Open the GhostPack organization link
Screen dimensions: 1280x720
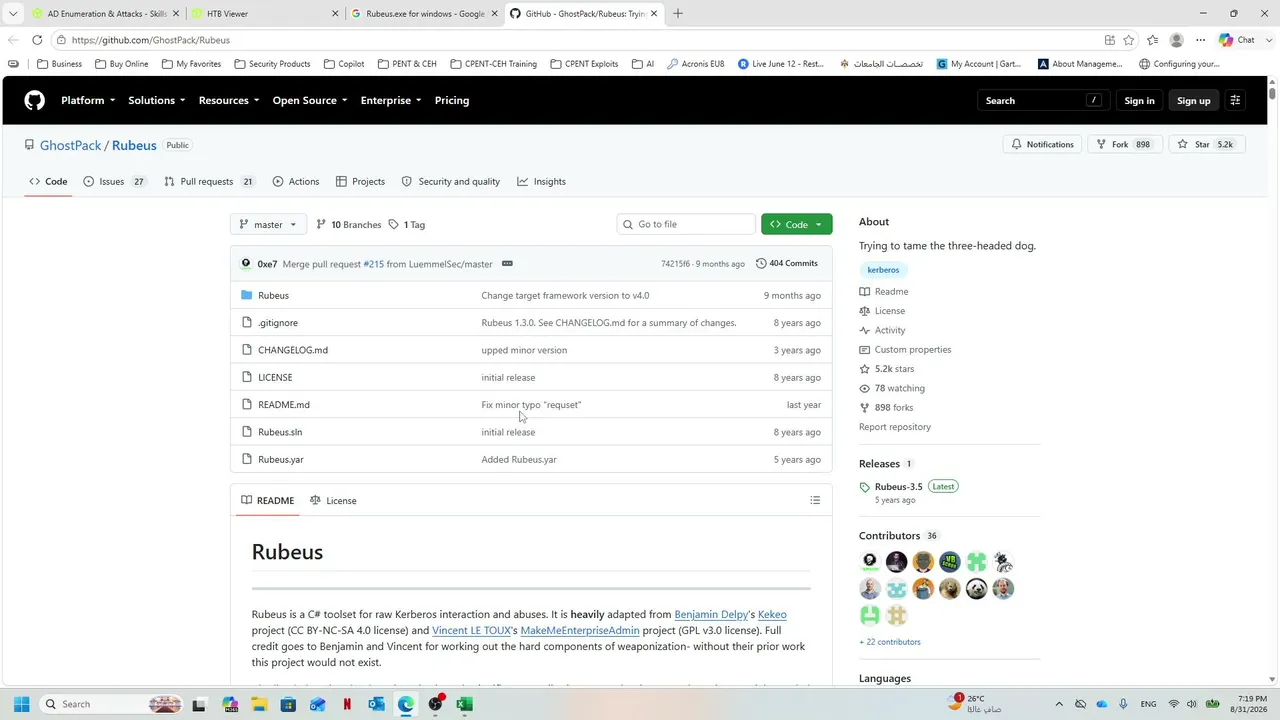coord(70,145)
